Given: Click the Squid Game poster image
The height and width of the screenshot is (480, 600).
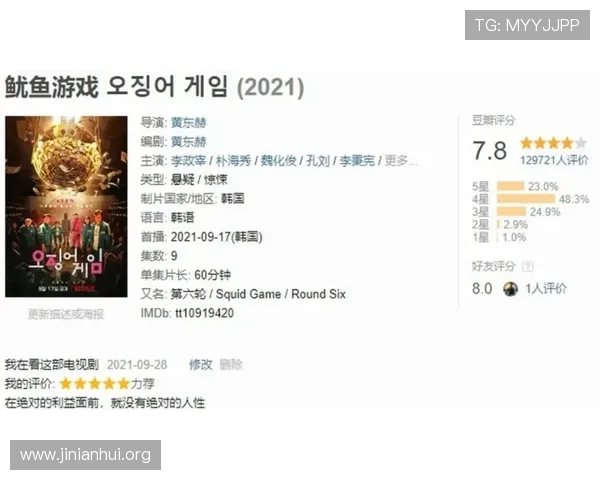Looking at the screenshot, I should 66,207.
